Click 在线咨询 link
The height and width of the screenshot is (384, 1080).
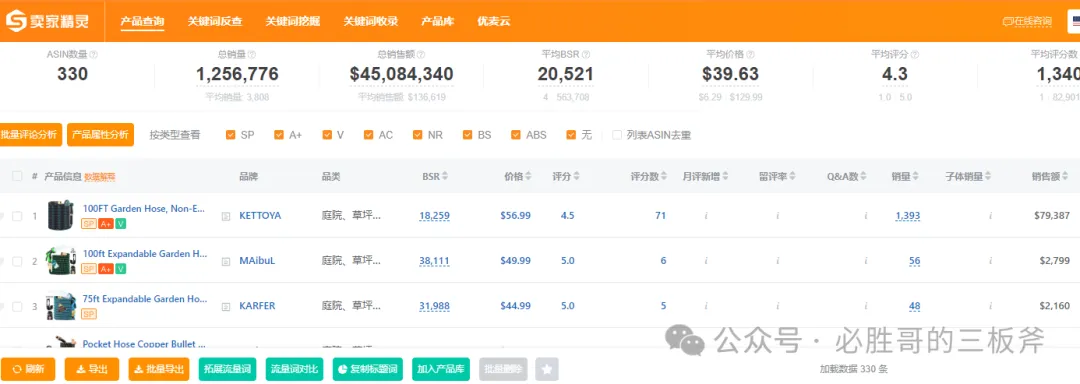tap(1027, 21)
